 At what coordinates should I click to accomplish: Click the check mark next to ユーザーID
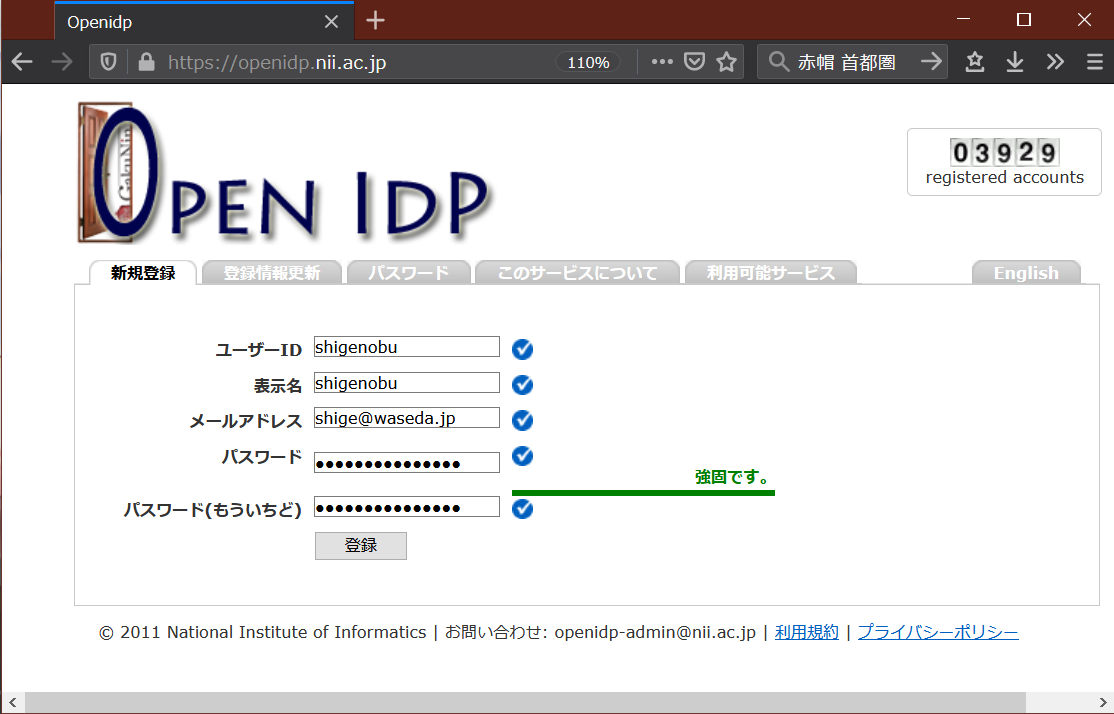click(522, 349)
